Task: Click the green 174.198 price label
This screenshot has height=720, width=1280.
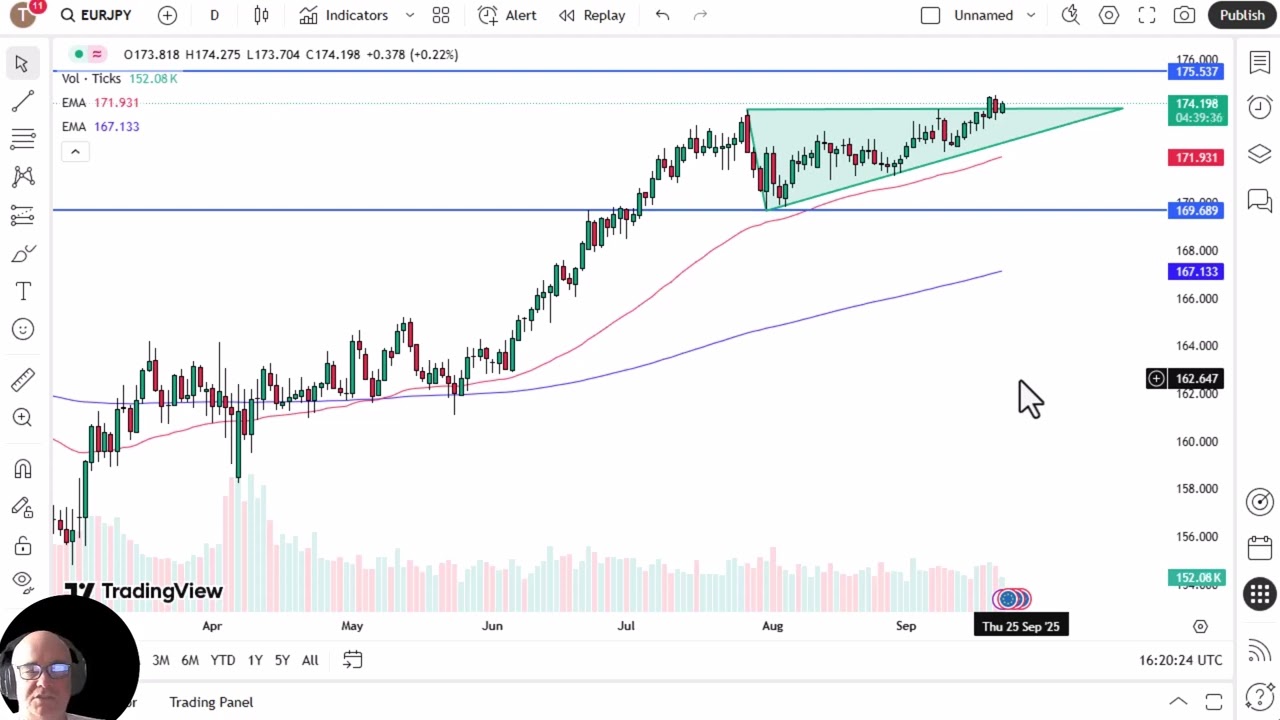Action: click(x=1196, y=104)
